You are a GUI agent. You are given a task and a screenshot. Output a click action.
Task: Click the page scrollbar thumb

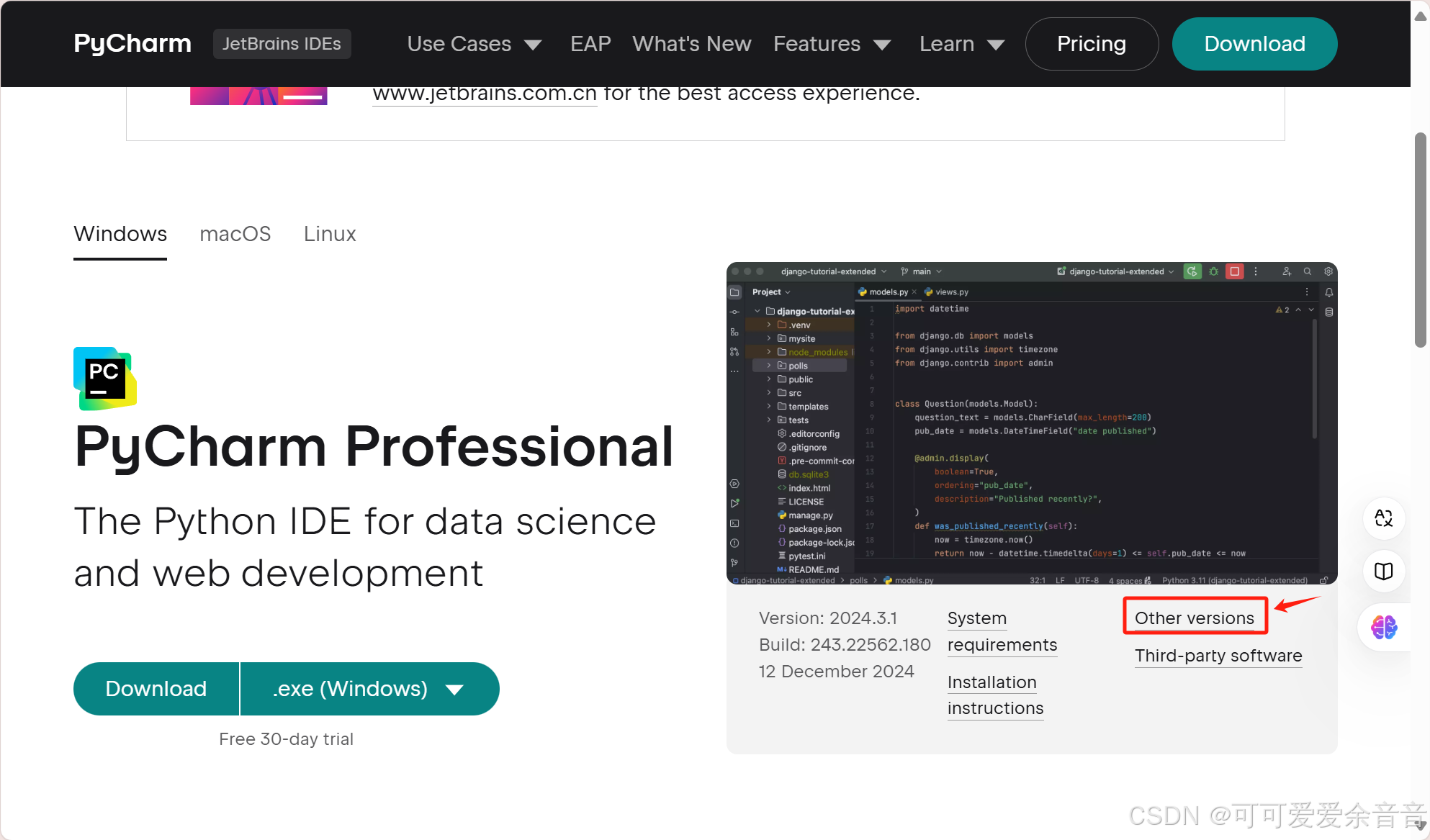1420,240
